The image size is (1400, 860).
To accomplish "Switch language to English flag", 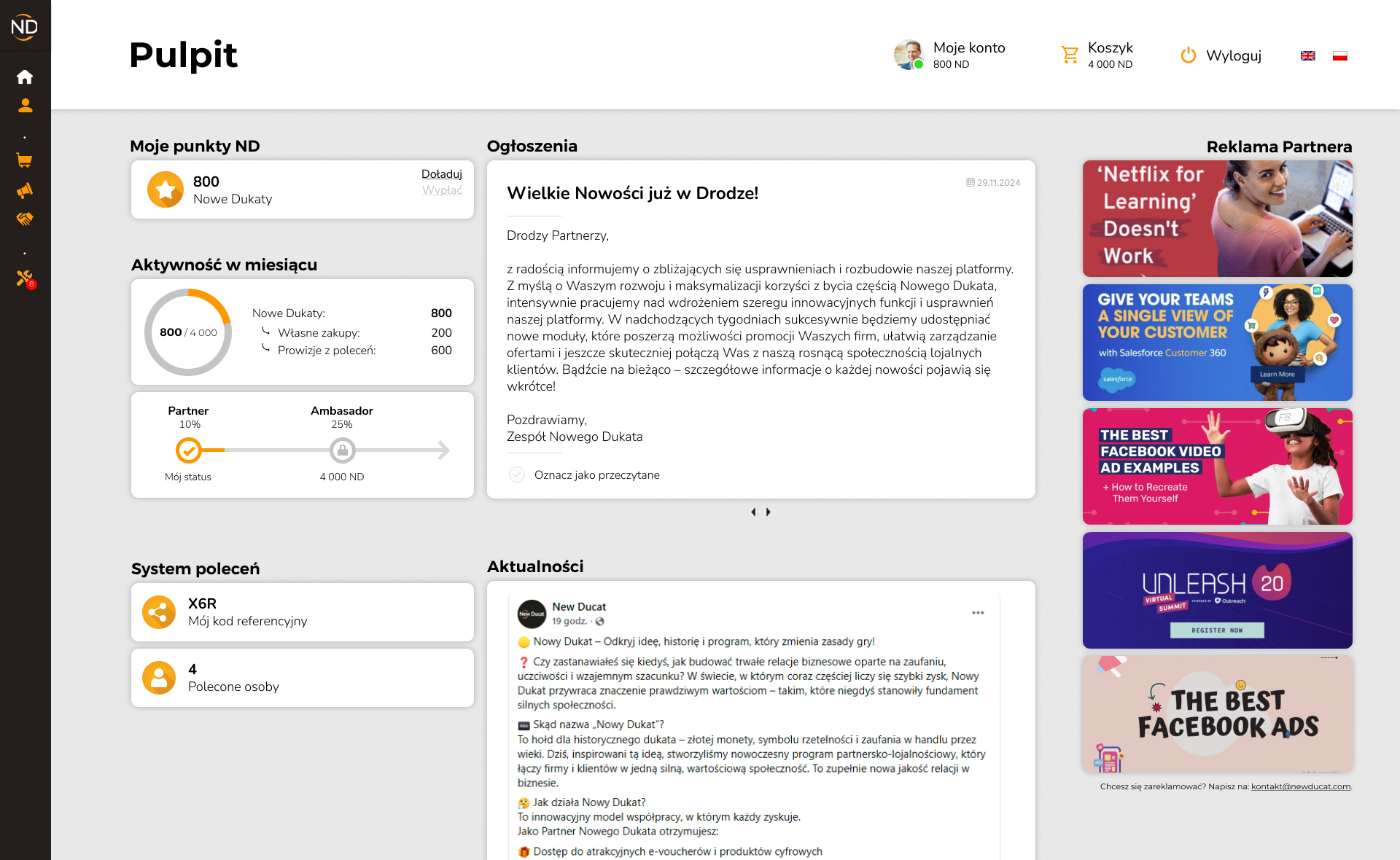I will coord(1307,55).
